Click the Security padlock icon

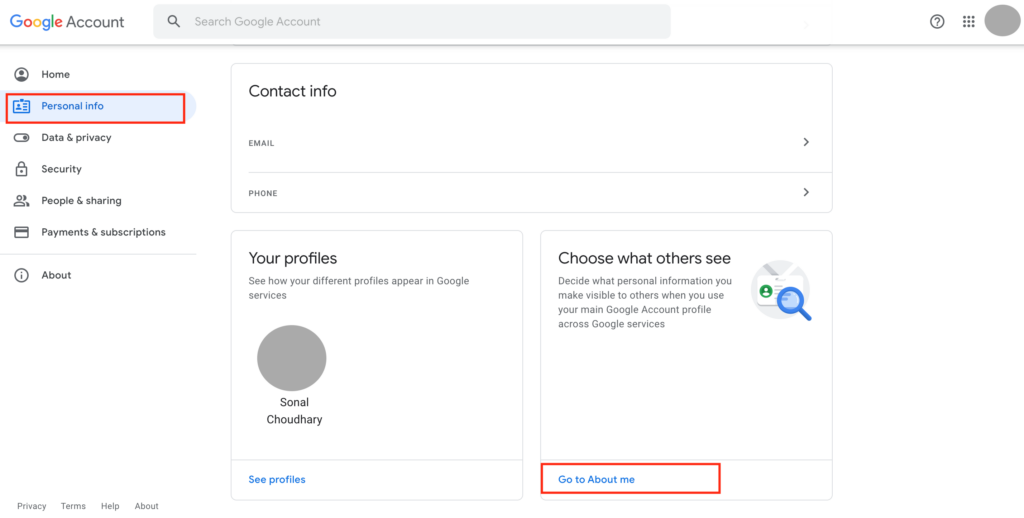(21, 169)
